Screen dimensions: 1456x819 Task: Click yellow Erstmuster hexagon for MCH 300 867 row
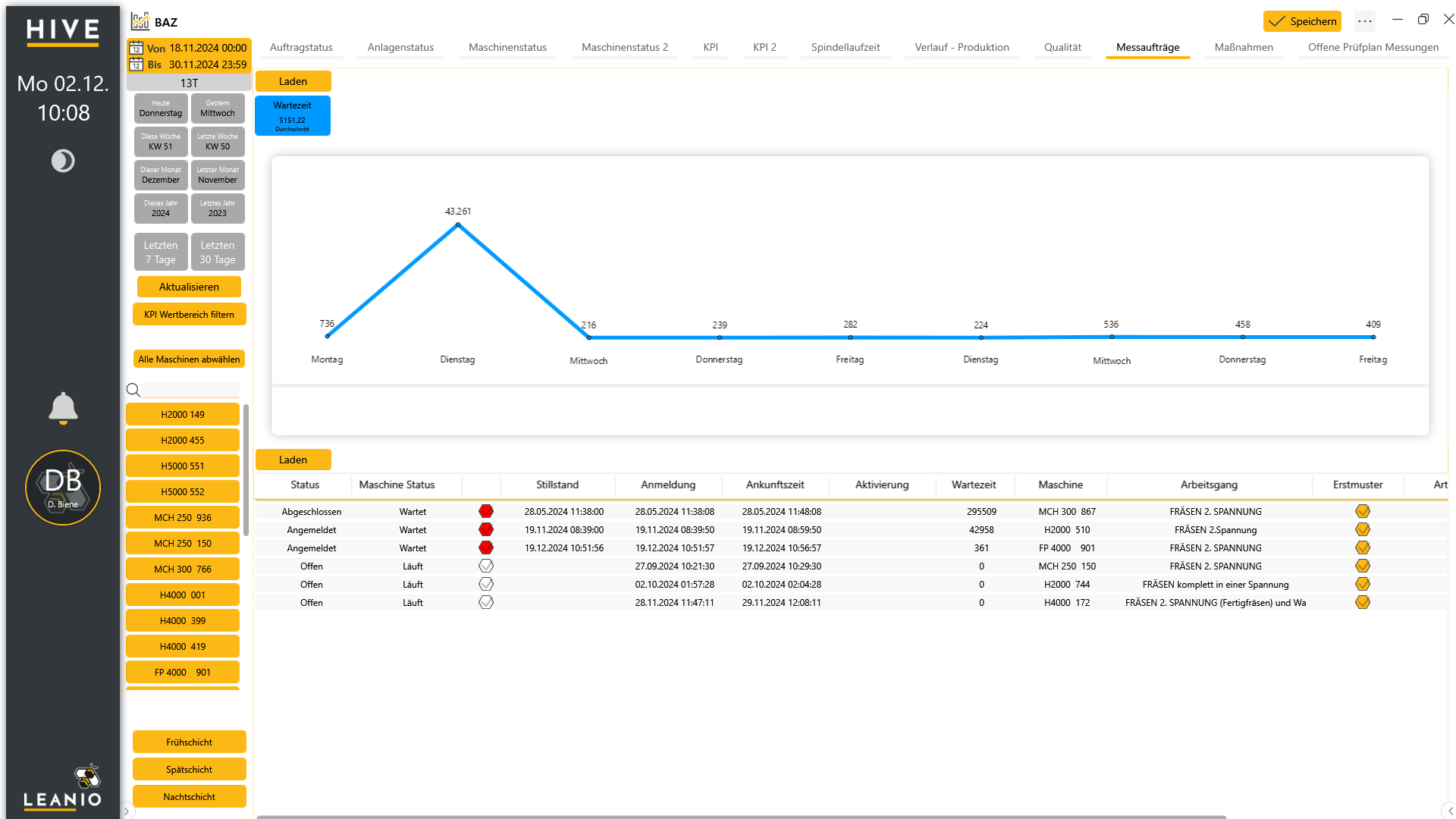coord(1363,511)
